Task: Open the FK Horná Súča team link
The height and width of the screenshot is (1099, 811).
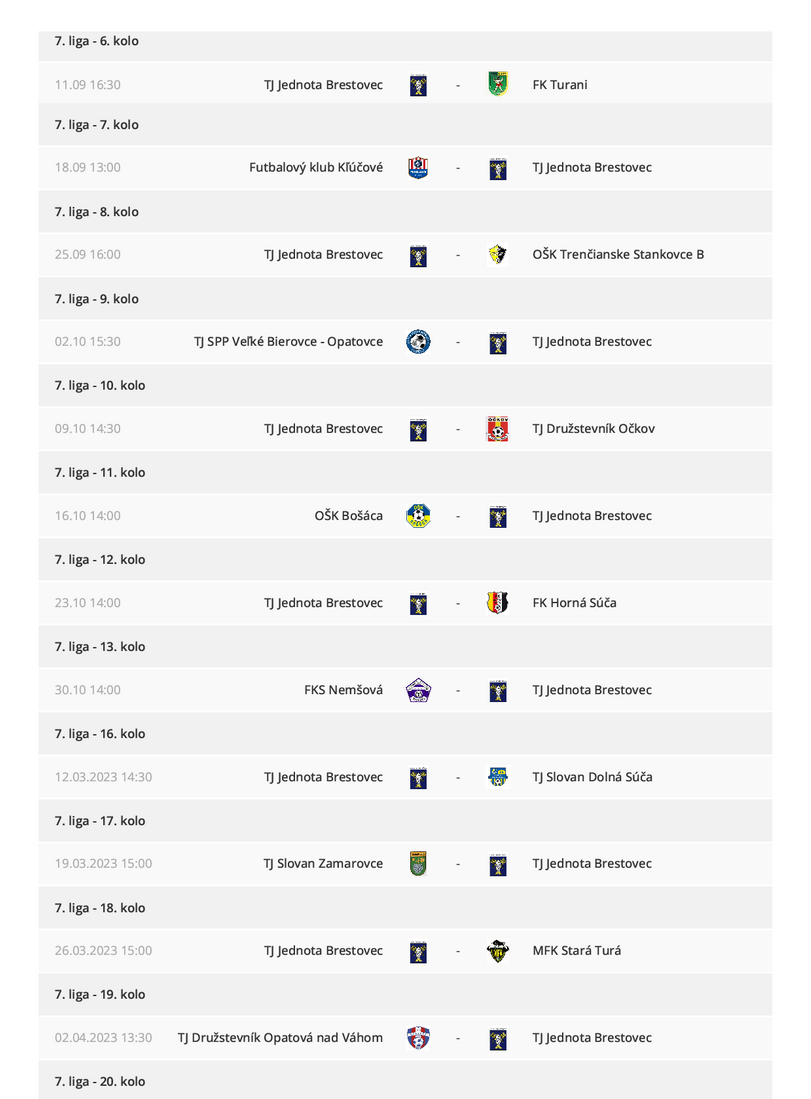Action: tap(575, 603)
